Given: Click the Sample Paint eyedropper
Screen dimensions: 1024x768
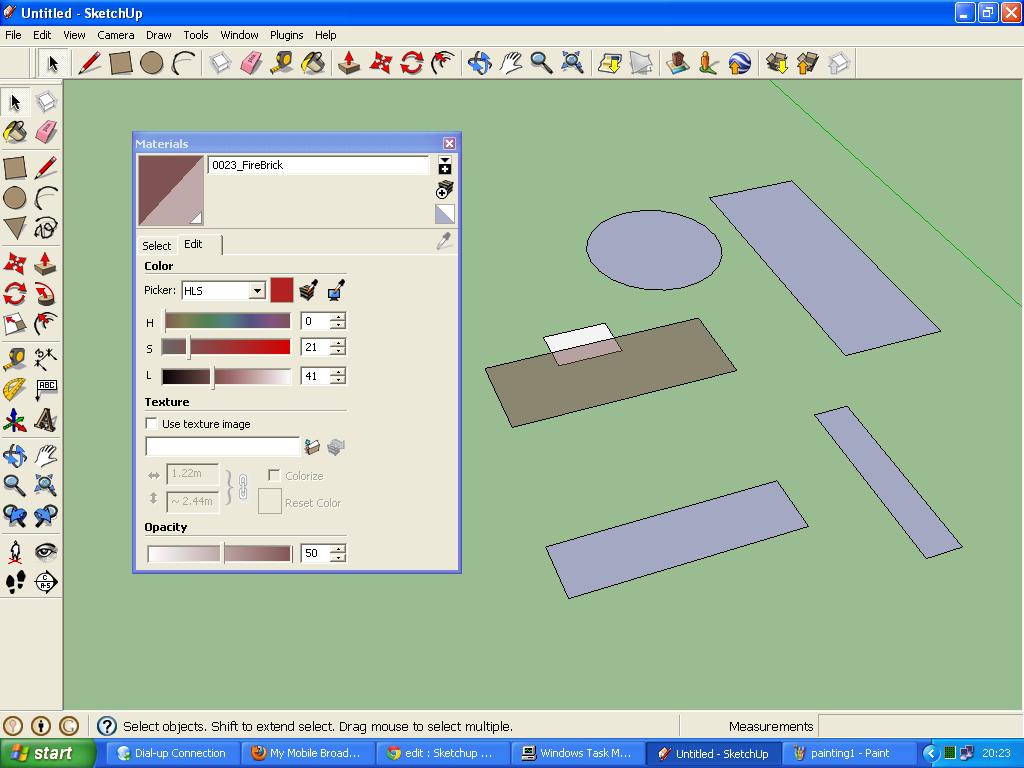Looking at the screenshot, I should [x=445, y=241].
